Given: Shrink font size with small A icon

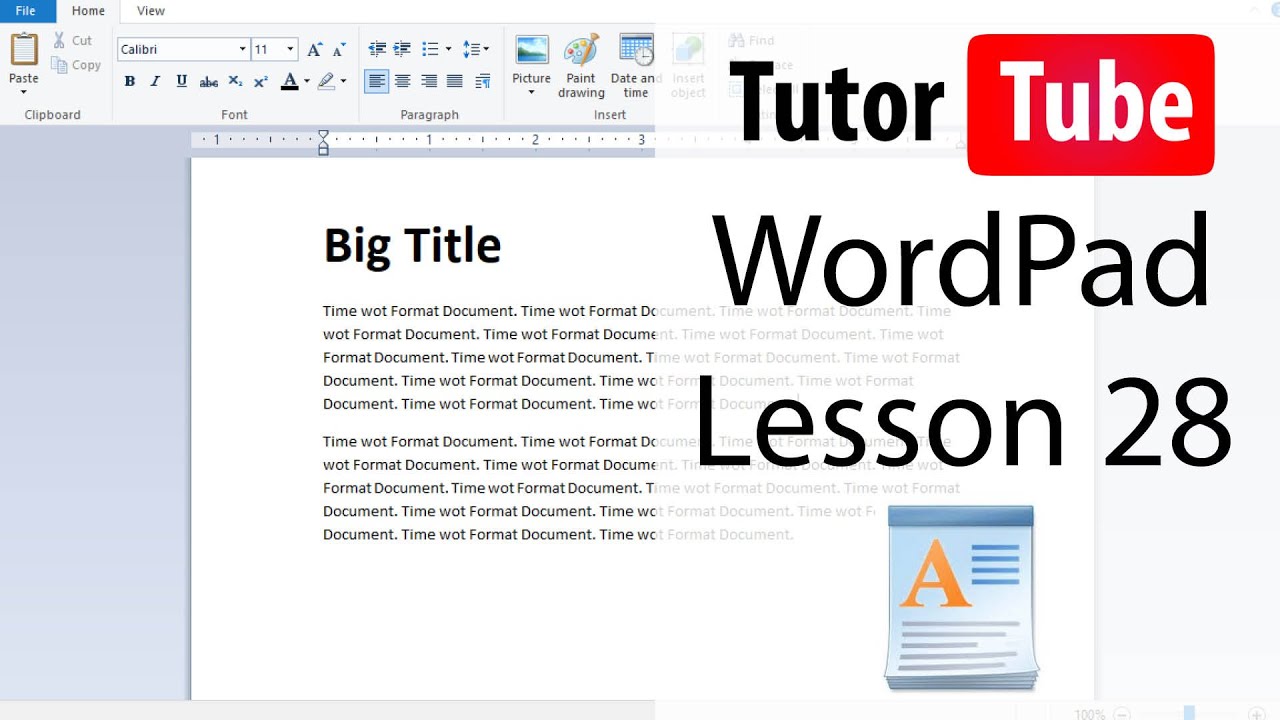Looking at the screenshot, I should 339,49.
